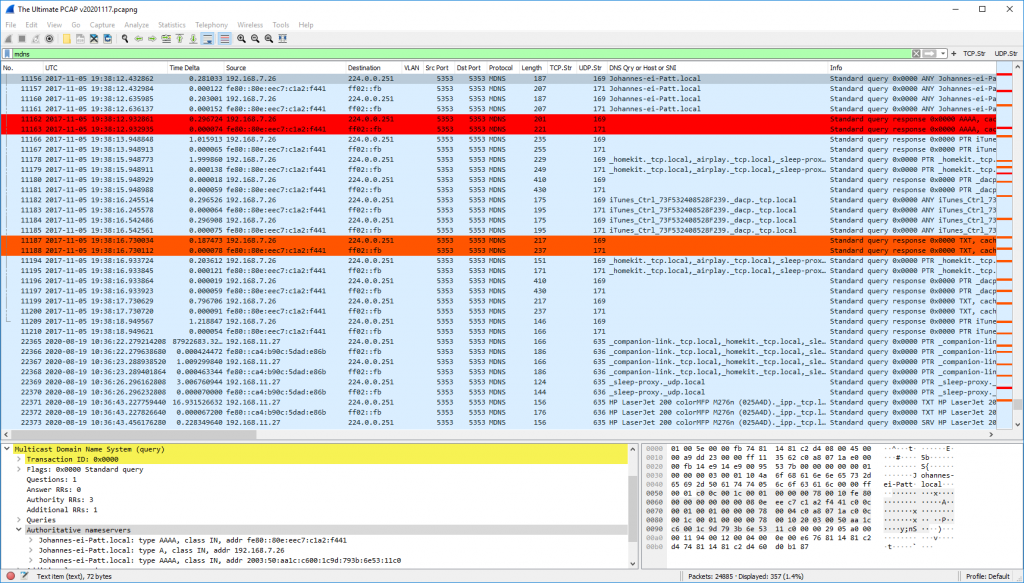Open the Telephony menu

[x=211, y=24]
